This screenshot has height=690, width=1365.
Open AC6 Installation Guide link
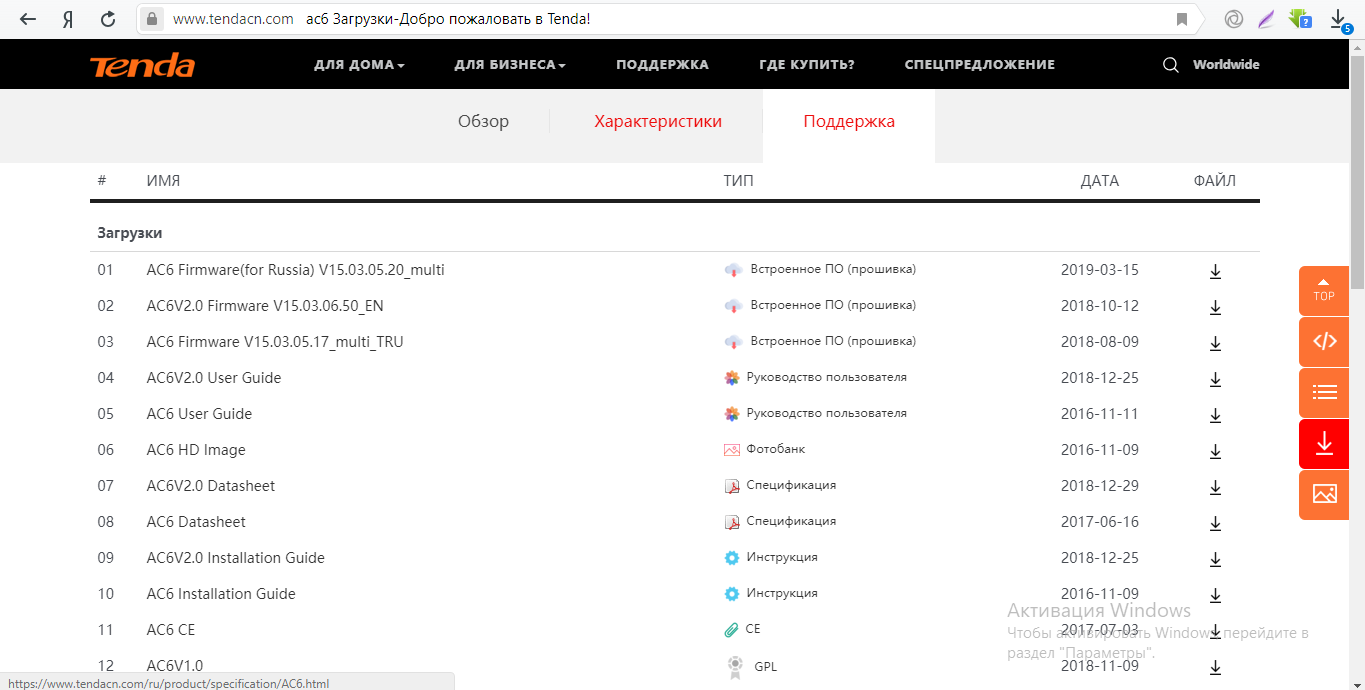[221, 594]
